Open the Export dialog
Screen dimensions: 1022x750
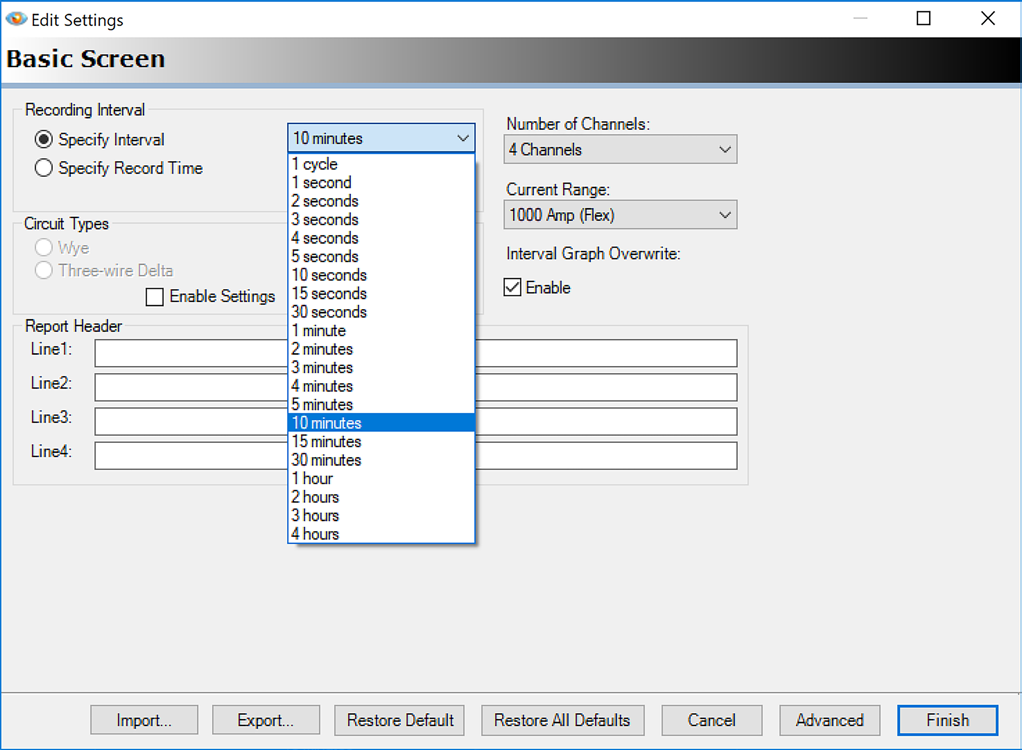(265, 720)
